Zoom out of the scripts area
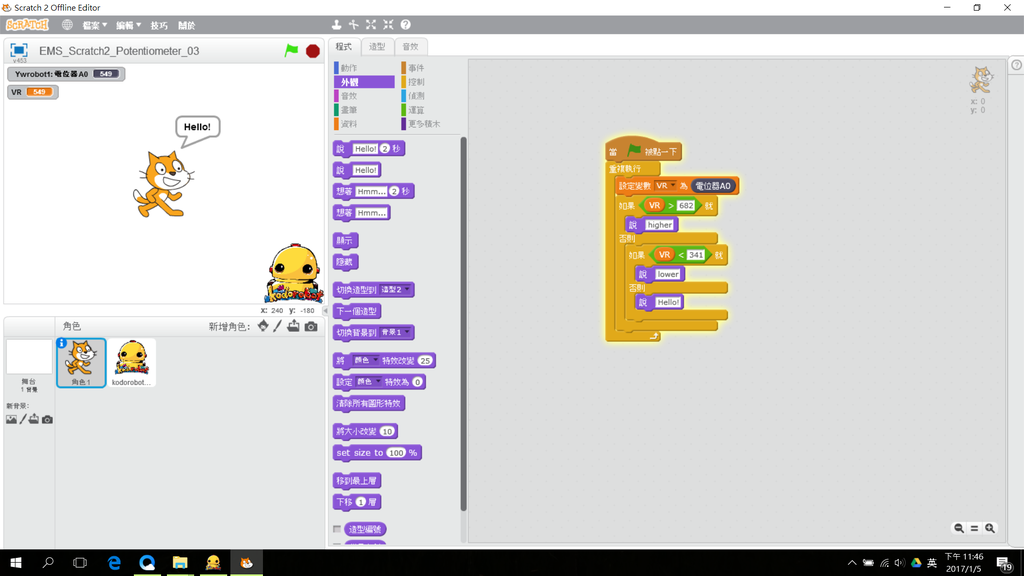This screenshot has height=576, width=1024. [x=959, y=528]
